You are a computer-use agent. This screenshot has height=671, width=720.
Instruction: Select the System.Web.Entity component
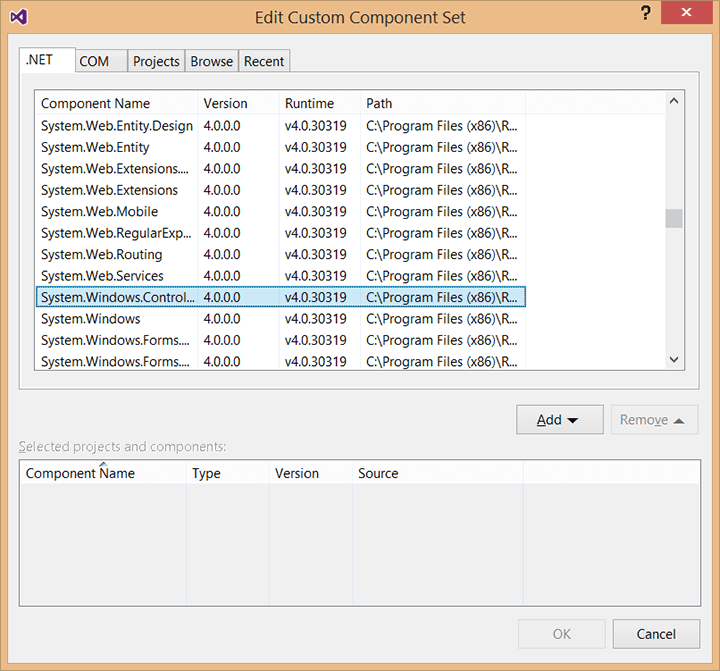pos(281,147)
